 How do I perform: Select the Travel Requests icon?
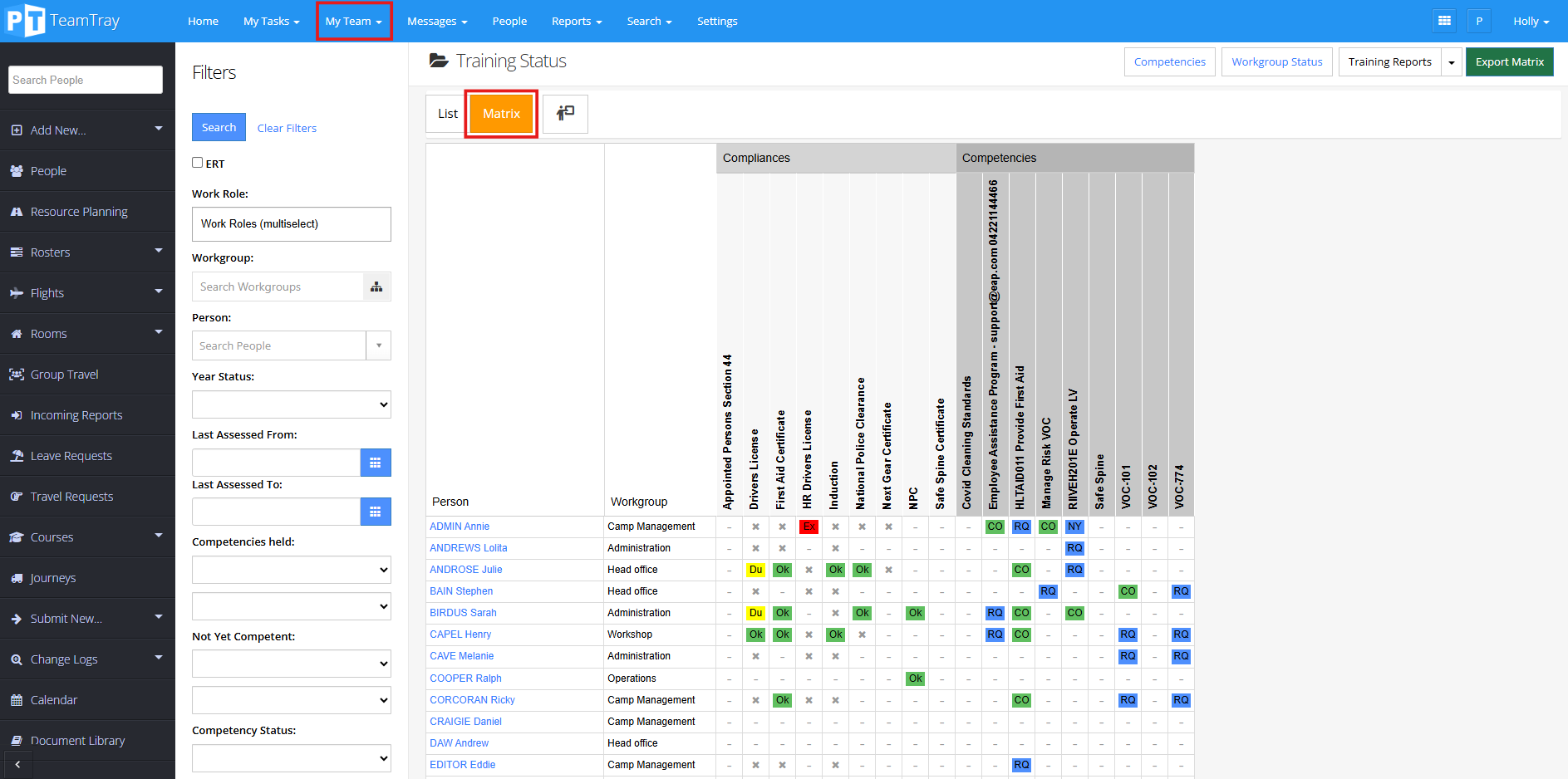[17, 496]
